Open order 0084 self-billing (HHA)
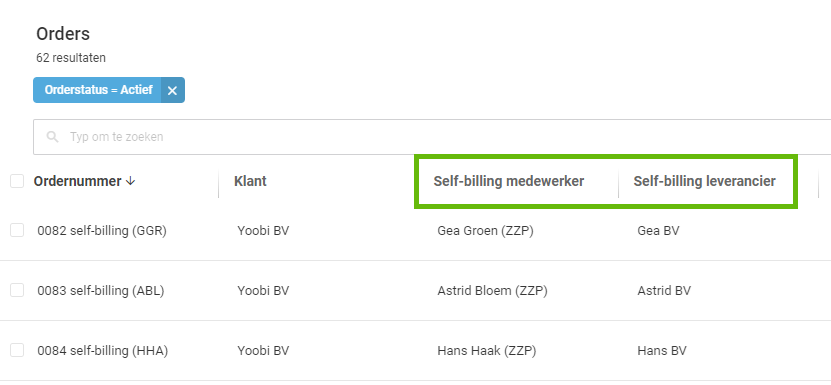The height and width of the screenshot is (385, 831). pos(102,351)
